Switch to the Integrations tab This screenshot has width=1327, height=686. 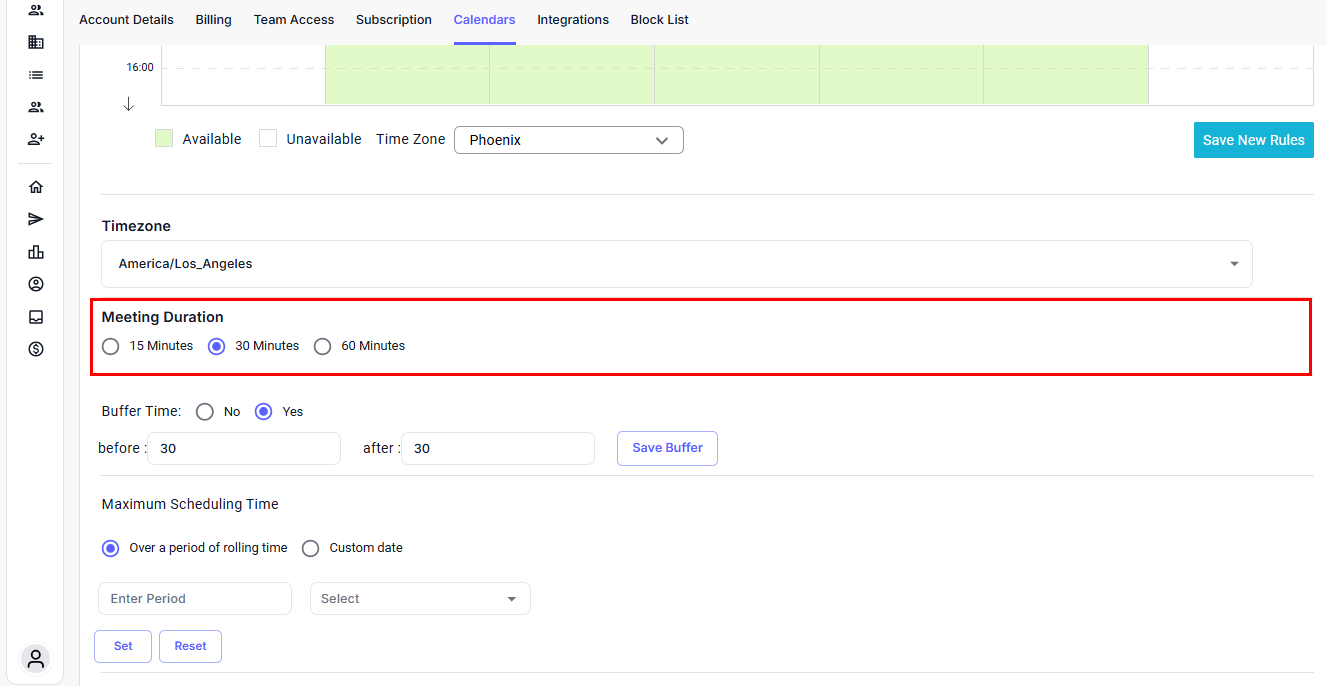(572, 20)
